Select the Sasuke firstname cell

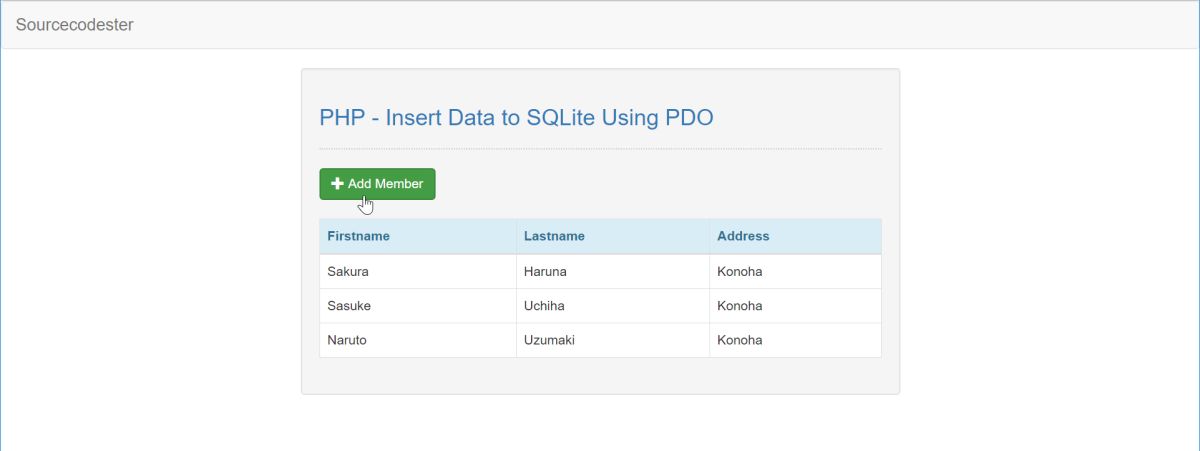click(x=349, y=306)
